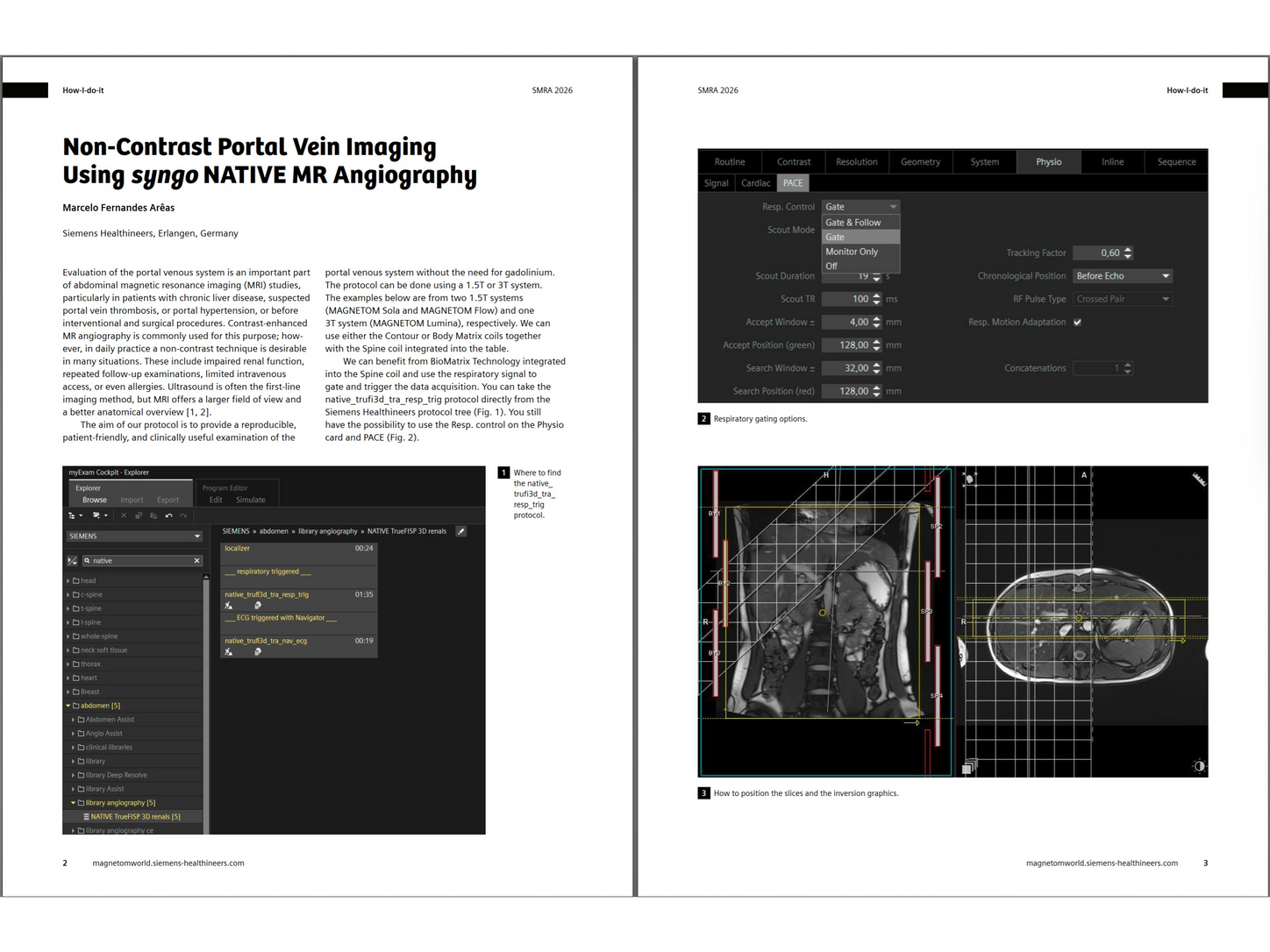The height and width of the screenshot is (952, 1270).
Task: Click the Import button under Explorer
Action: tap(132, 501)
